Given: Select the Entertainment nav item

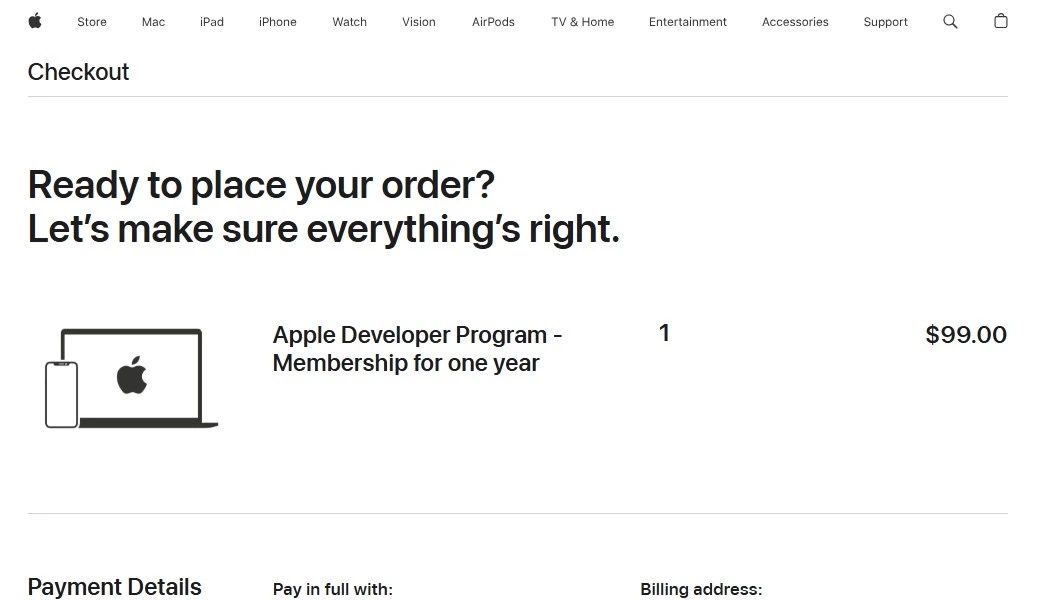Looking at the screenshot, I should coord(688,22).
